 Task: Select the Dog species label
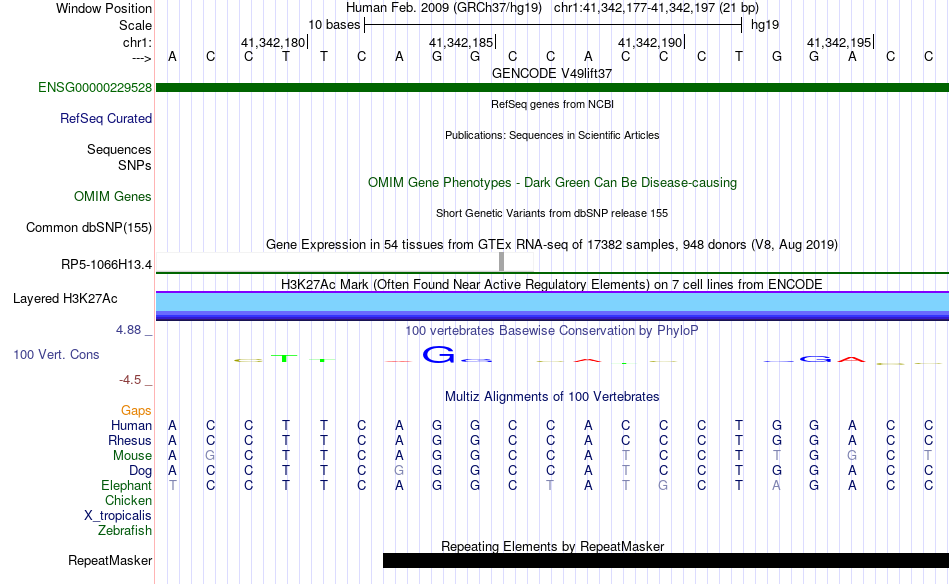pos(140,470)
